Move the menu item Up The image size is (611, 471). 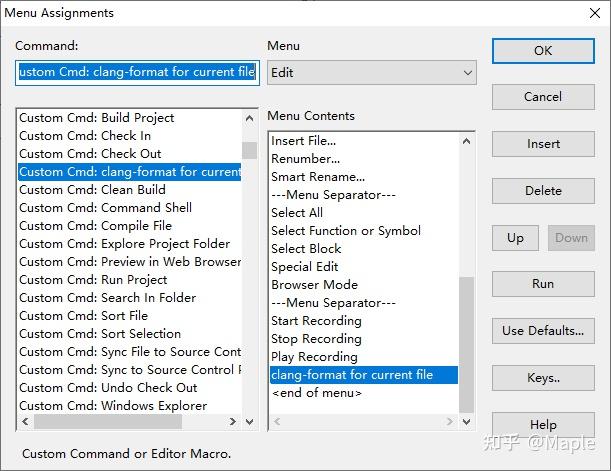coord(515,238)
